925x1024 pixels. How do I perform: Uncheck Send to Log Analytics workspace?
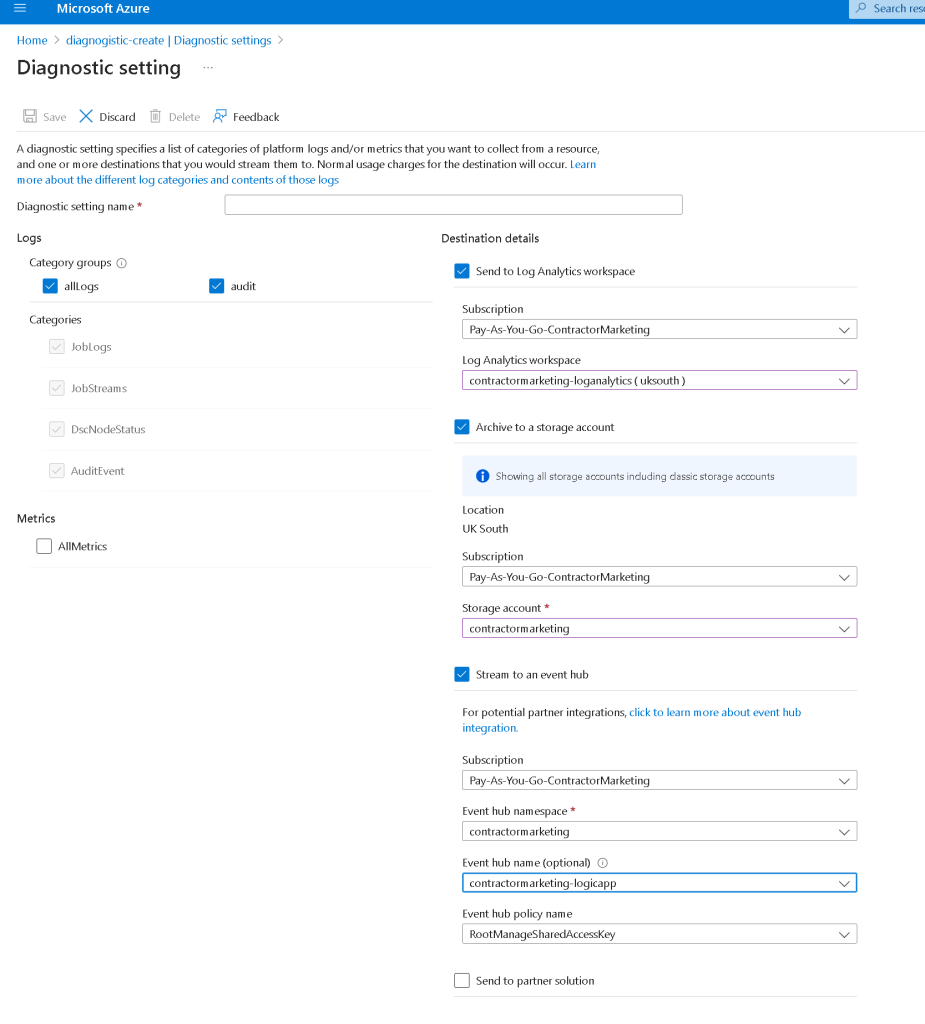tap(462, 271)
